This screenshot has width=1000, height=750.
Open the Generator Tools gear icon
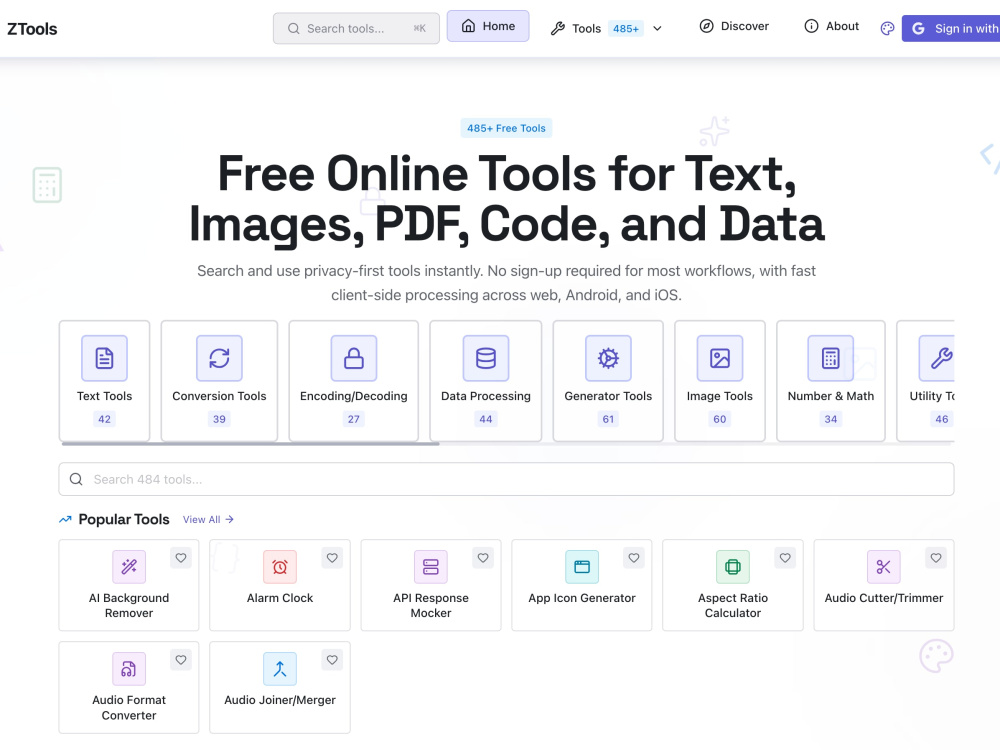[x=608, y=358]
